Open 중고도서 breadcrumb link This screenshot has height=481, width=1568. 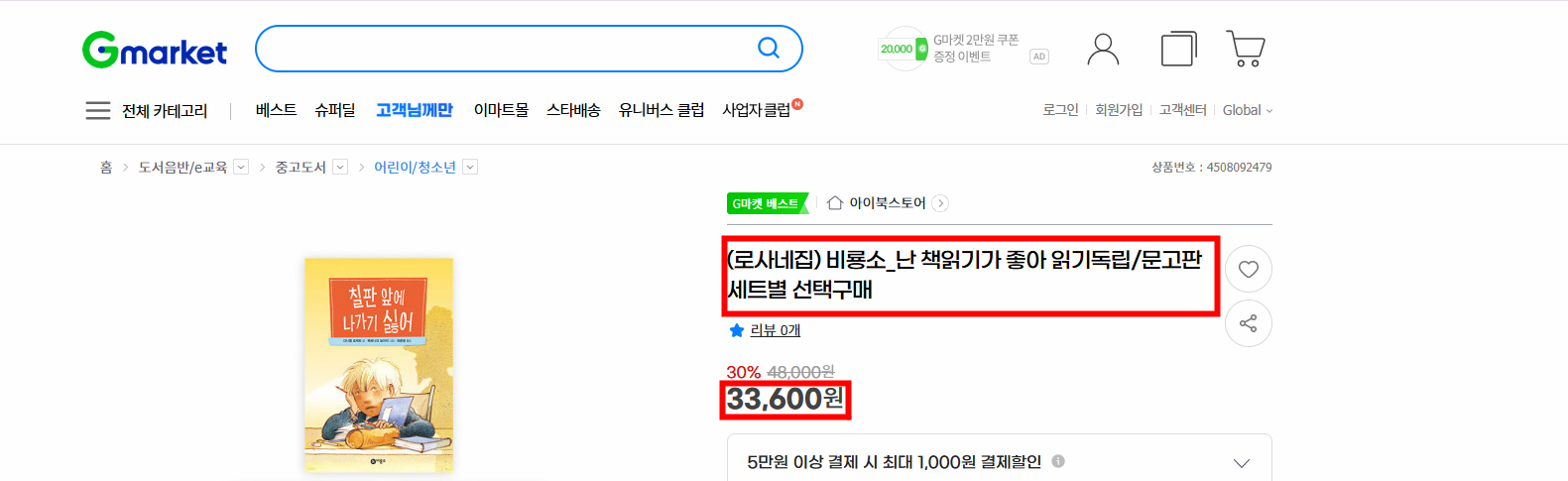coord(301,167)
